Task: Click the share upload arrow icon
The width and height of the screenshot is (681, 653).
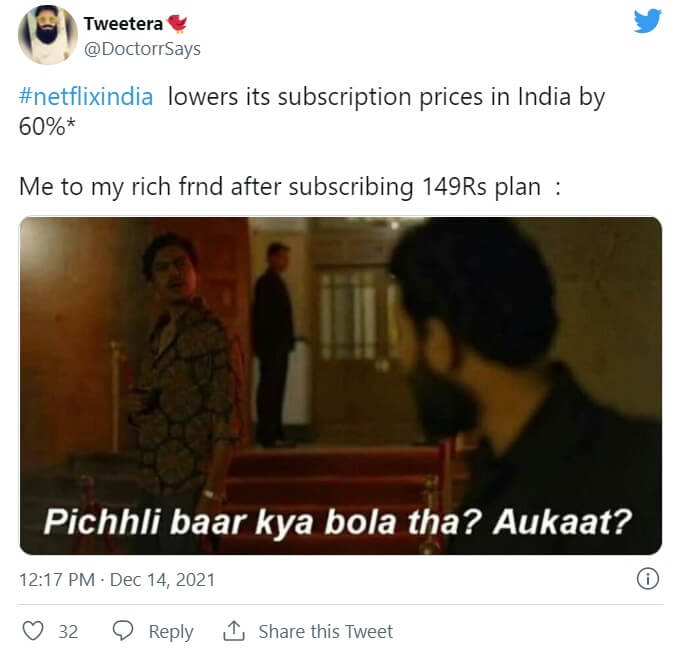Action: click(234, 631)
